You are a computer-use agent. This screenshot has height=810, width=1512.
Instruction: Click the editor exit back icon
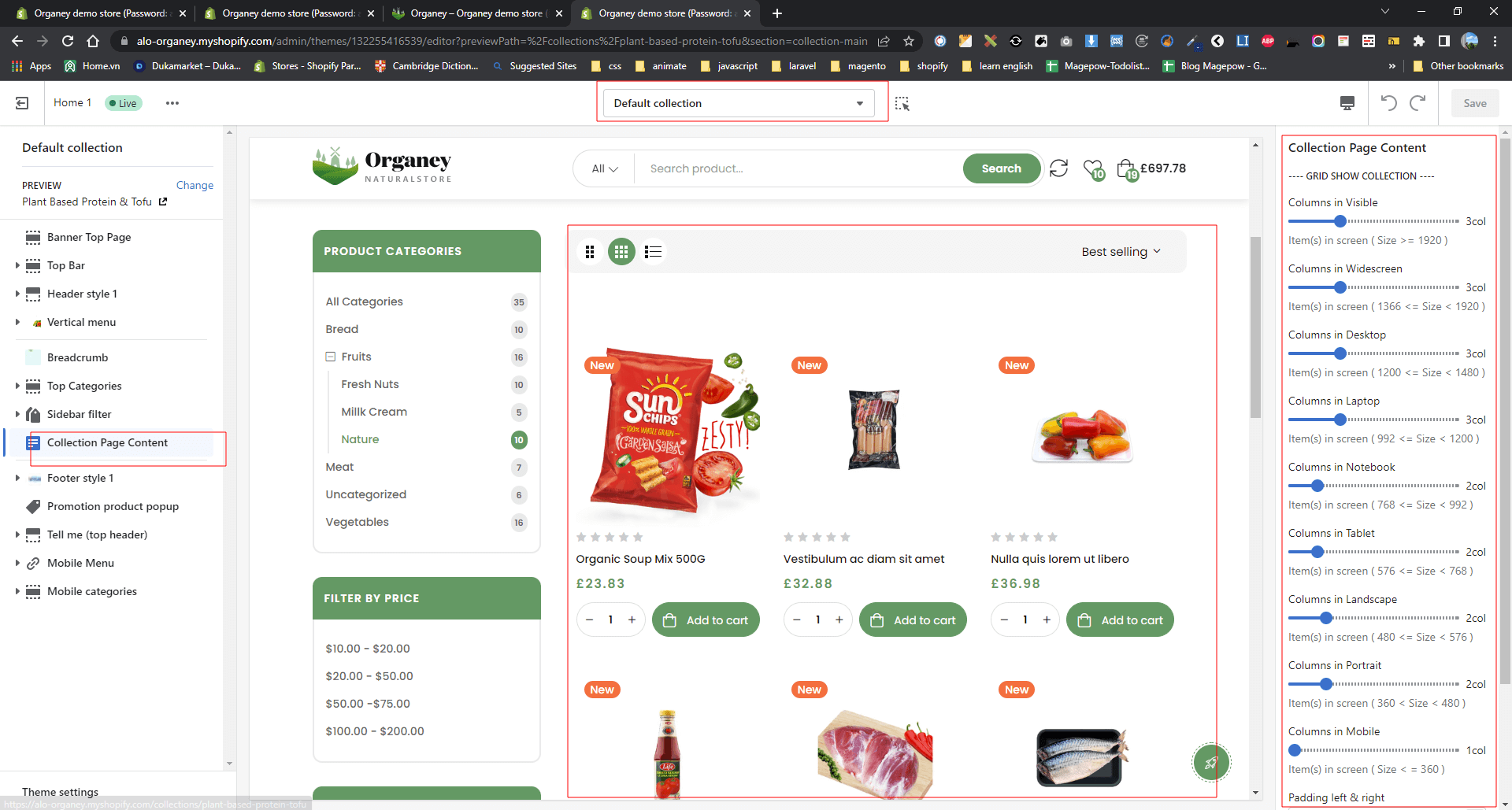[22, 103]
